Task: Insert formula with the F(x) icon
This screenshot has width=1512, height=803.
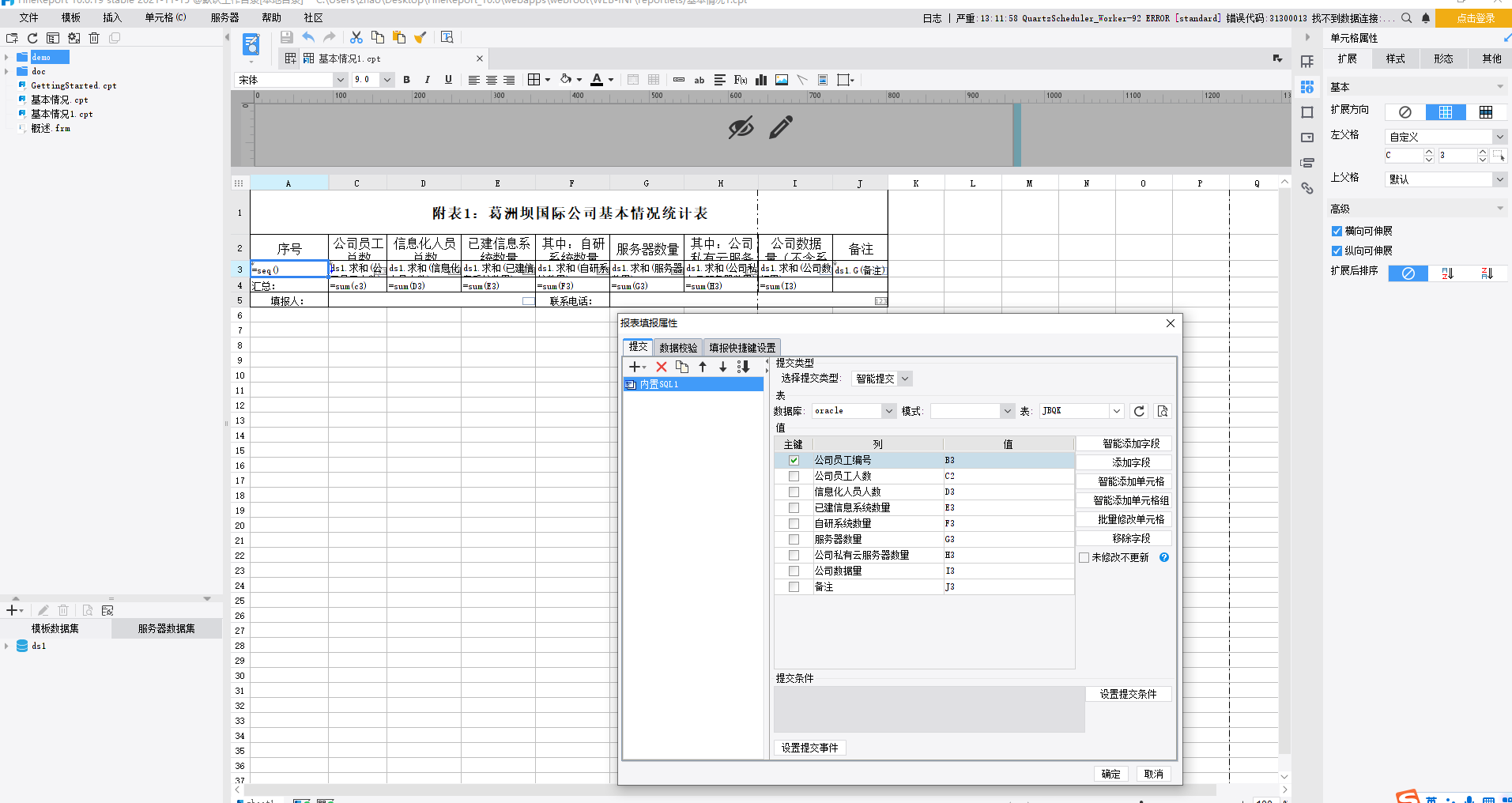Action: (741, 80)
